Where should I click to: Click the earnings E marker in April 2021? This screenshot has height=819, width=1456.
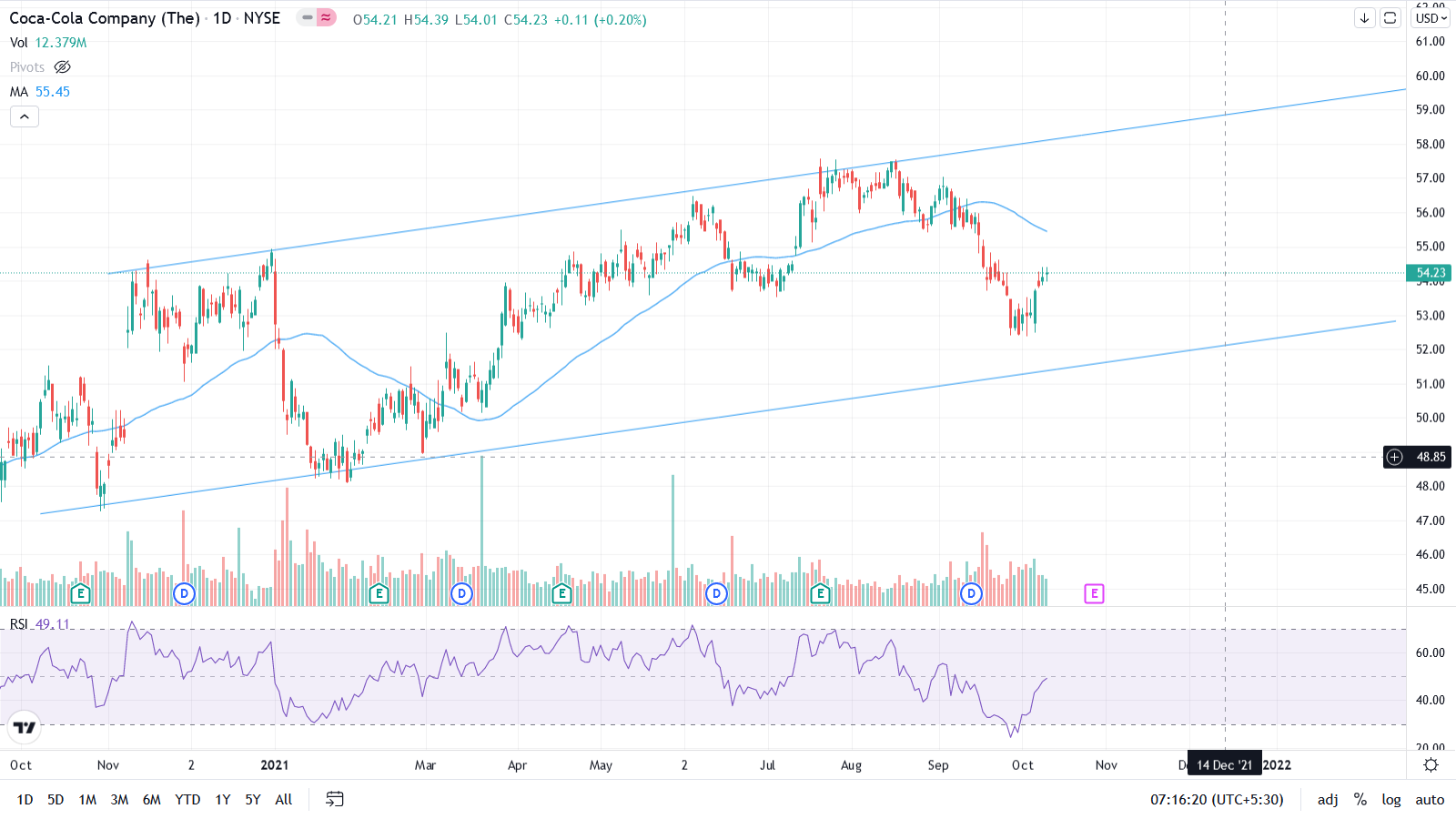click(561, 594)
